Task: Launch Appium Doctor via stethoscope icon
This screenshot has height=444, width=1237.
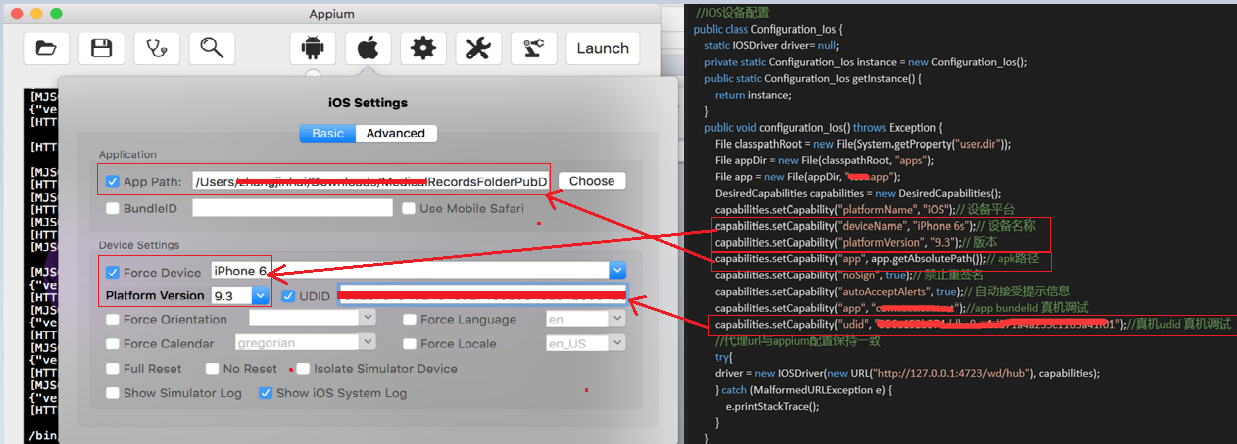Action: 156,47
